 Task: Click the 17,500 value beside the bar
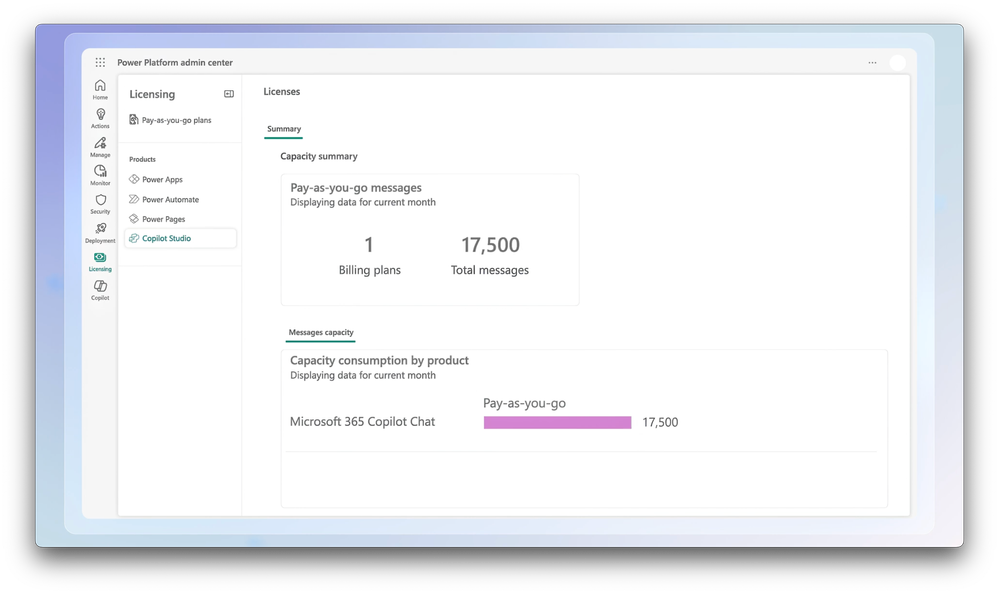tap(660, 422)
